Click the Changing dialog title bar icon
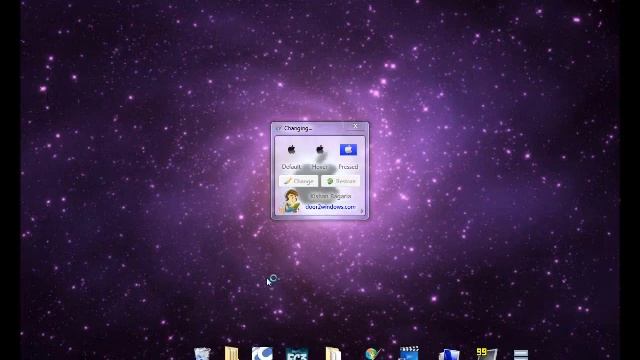The width and height of the screenshot is (640, 360). click(279, 128)
